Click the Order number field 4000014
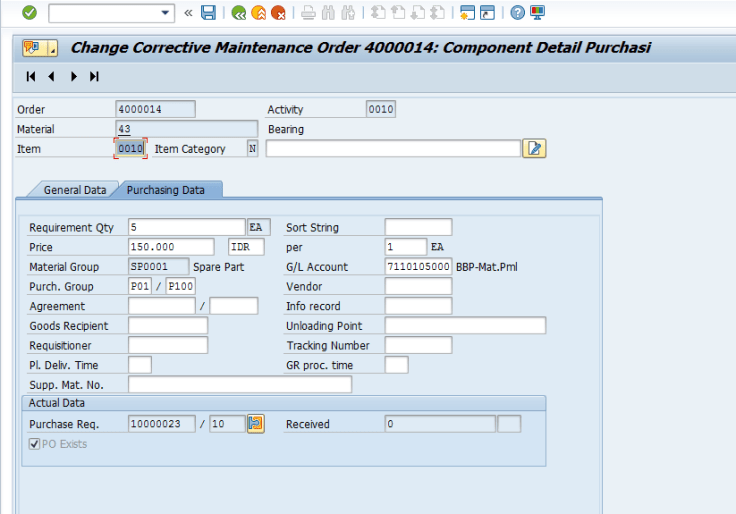The image size is (736, 514). (155, 109)
